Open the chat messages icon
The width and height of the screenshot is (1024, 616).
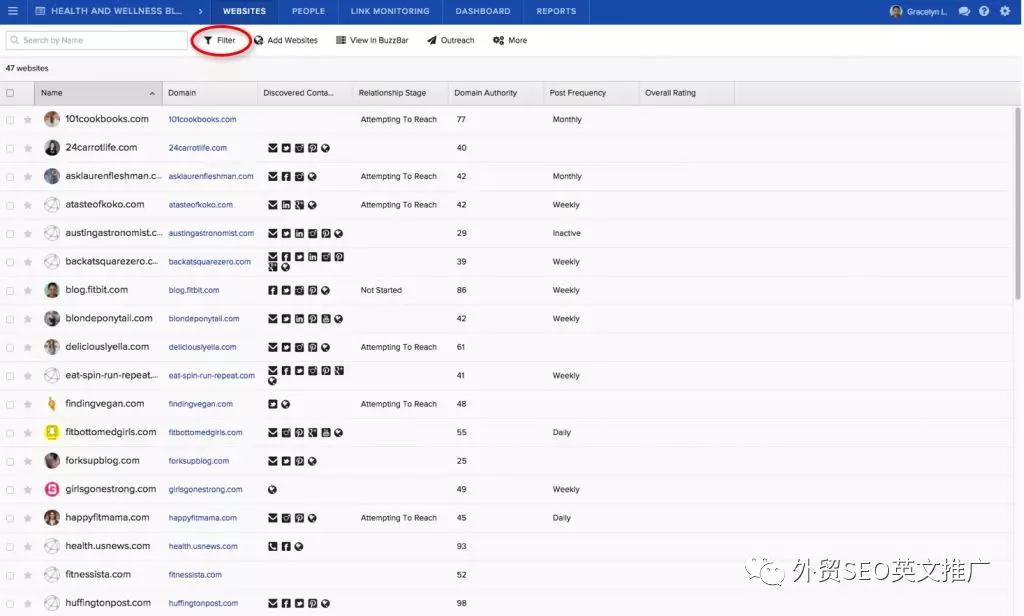(964, 11)
